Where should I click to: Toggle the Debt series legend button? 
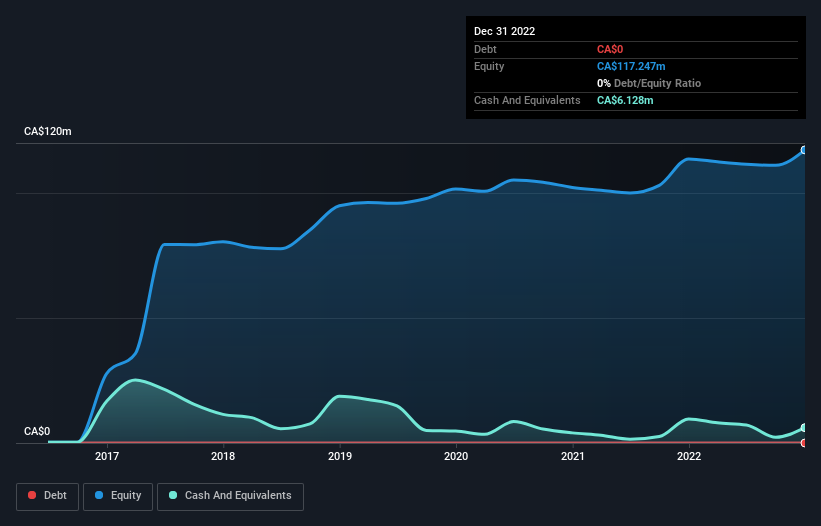point(47,496)
